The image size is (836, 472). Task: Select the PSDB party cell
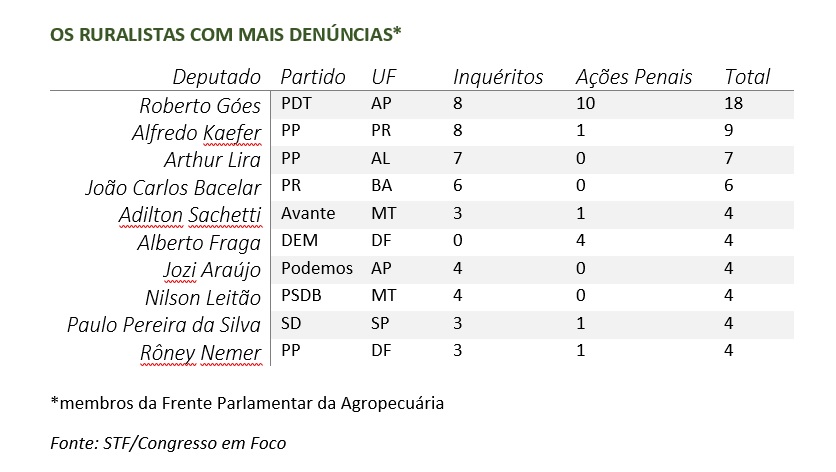tap(301, 295)
